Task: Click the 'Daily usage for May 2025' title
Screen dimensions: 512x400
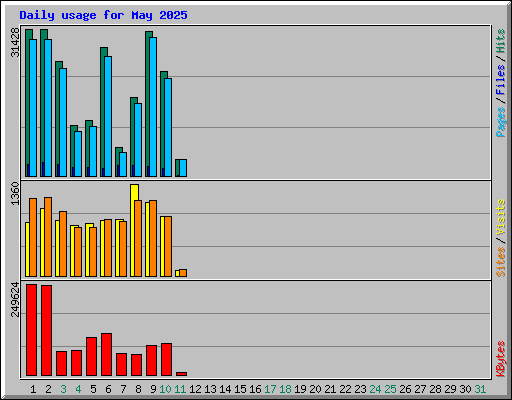Action: tap(103, 15)
